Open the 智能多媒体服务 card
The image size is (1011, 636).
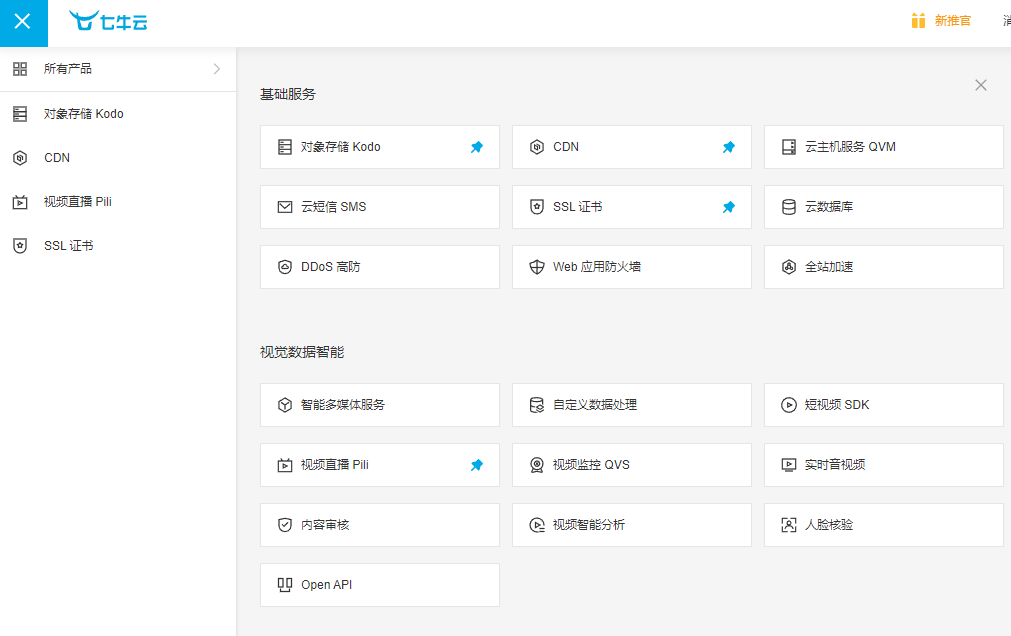[x=380, y=405]
